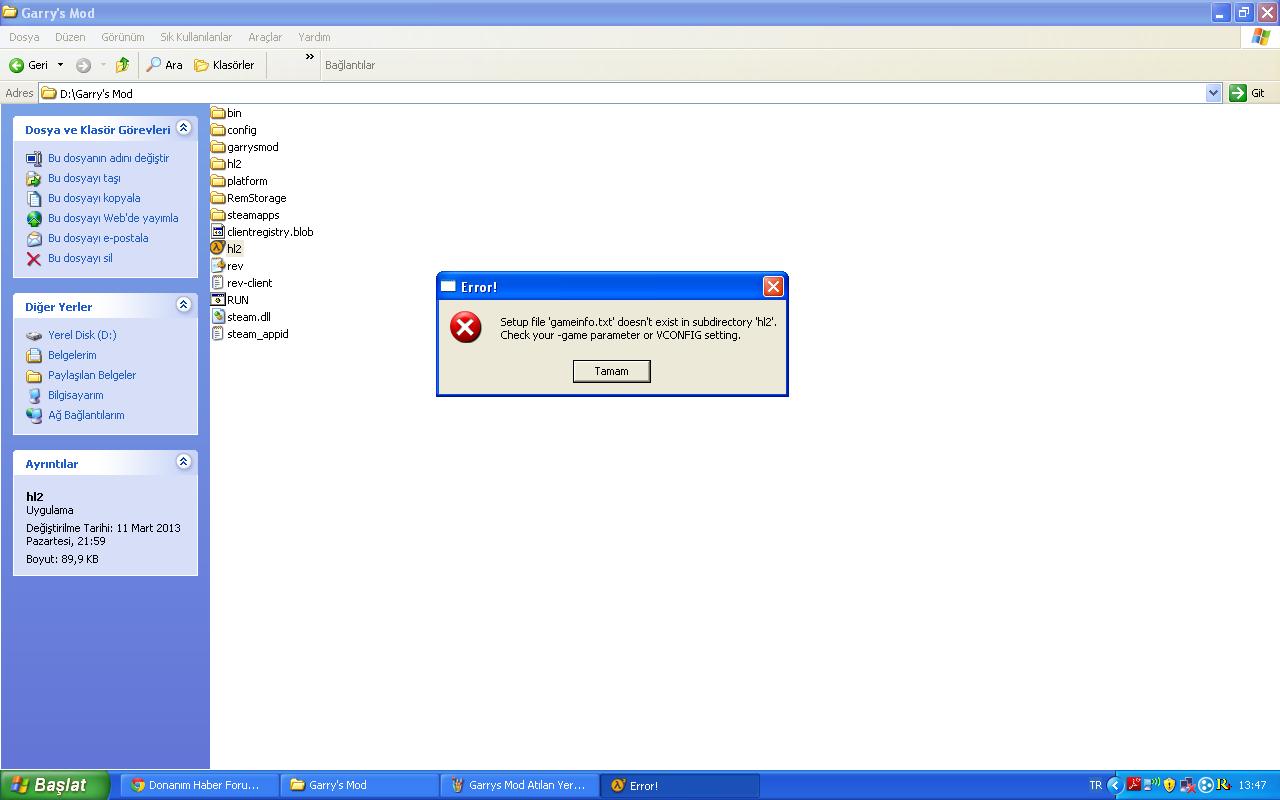Click Bu dosyayı e-postala link
This screenshot has height=800, width=1280.
click(98, 238)
